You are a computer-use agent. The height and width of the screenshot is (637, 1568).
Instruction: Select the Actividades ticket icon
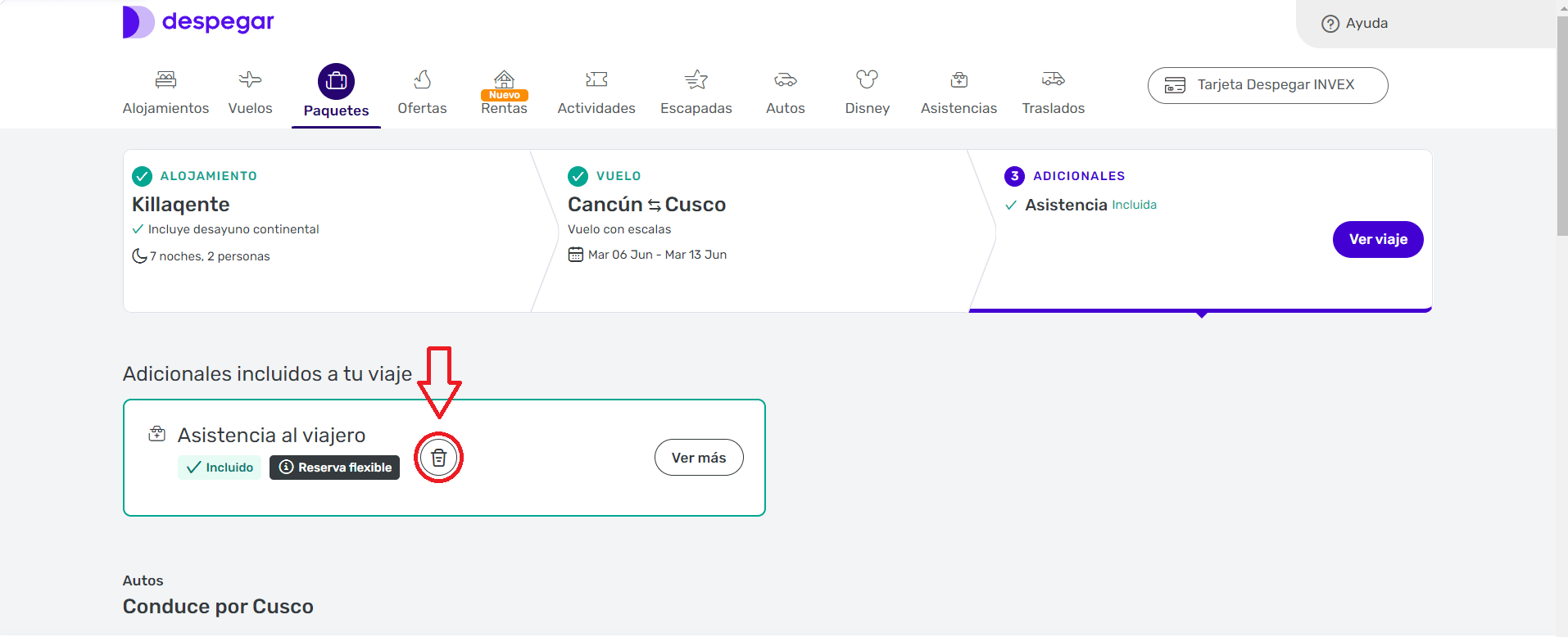point(596,79)
